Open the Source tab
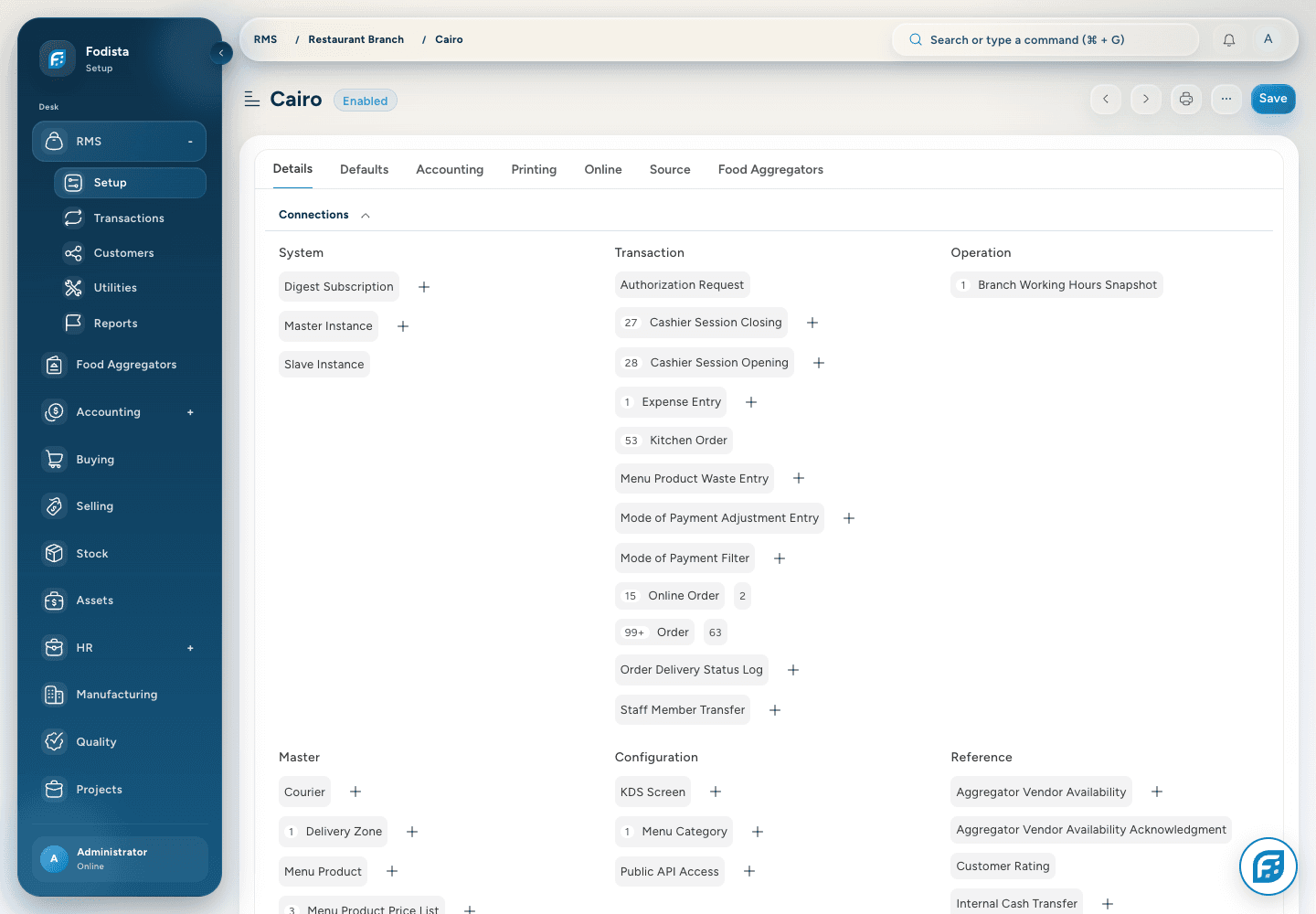This screenshot has height=914, width=1316. coord(670,170)
